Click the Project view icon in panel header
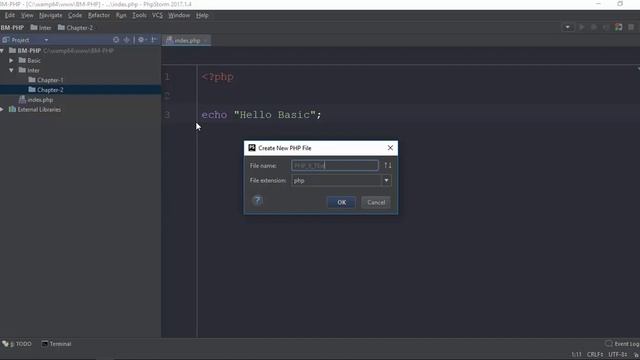The height and width of the screenshot is (360, 640). click(5, 40)
